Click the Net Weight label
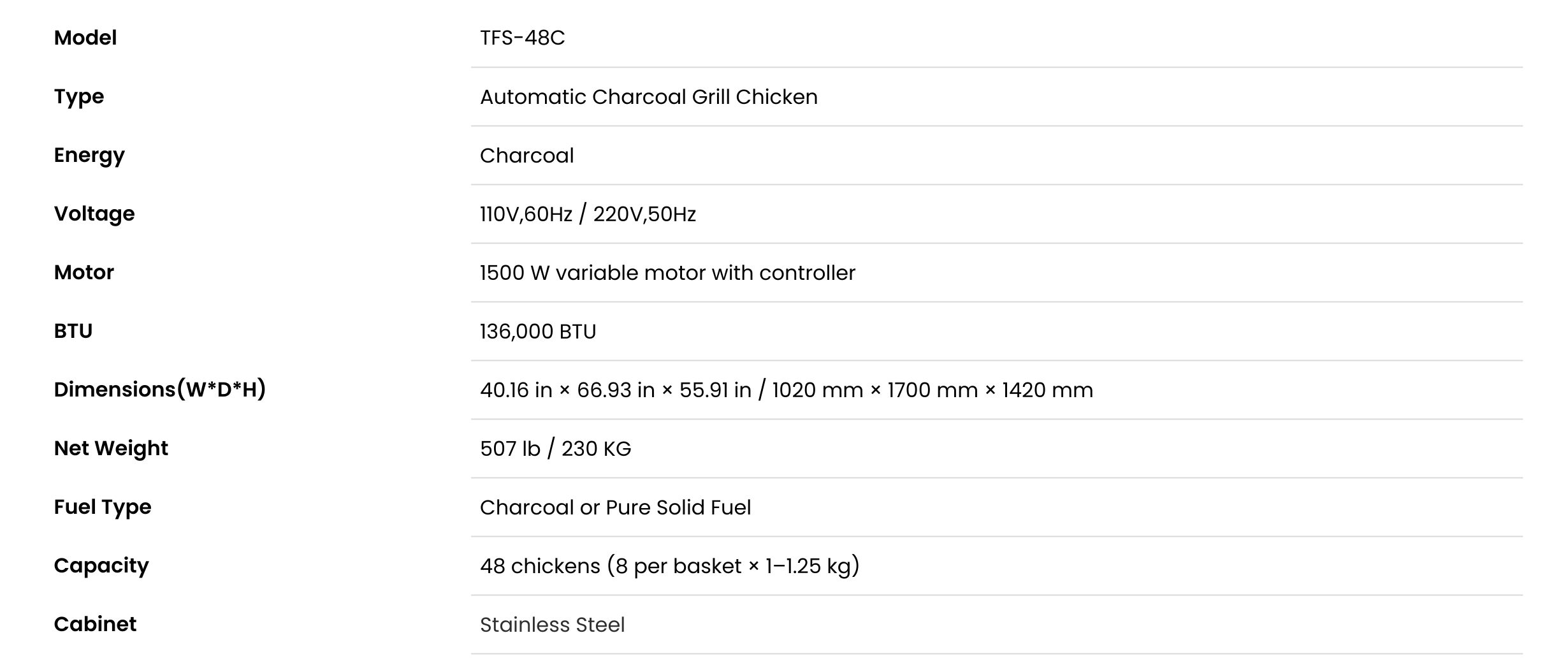 point(111,449)
